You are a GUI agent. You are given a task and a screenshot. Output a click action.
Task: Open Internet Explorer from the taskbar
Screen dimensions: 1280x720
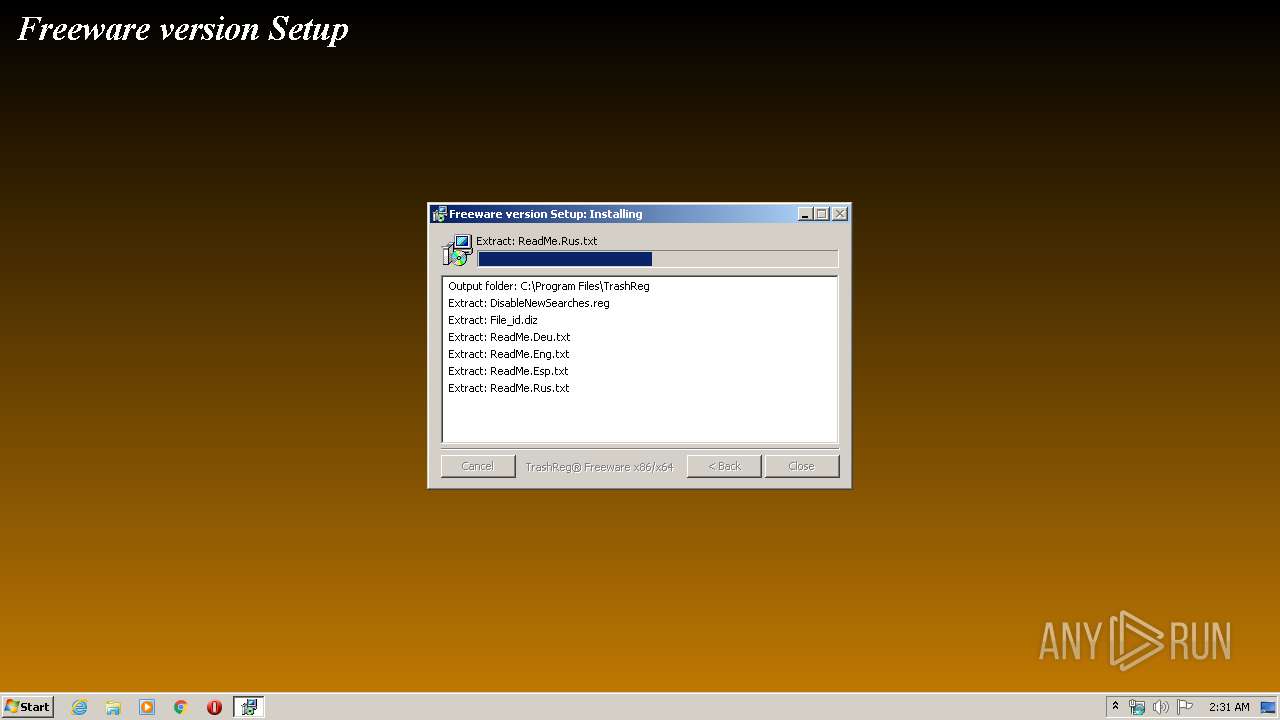point(79,707)
